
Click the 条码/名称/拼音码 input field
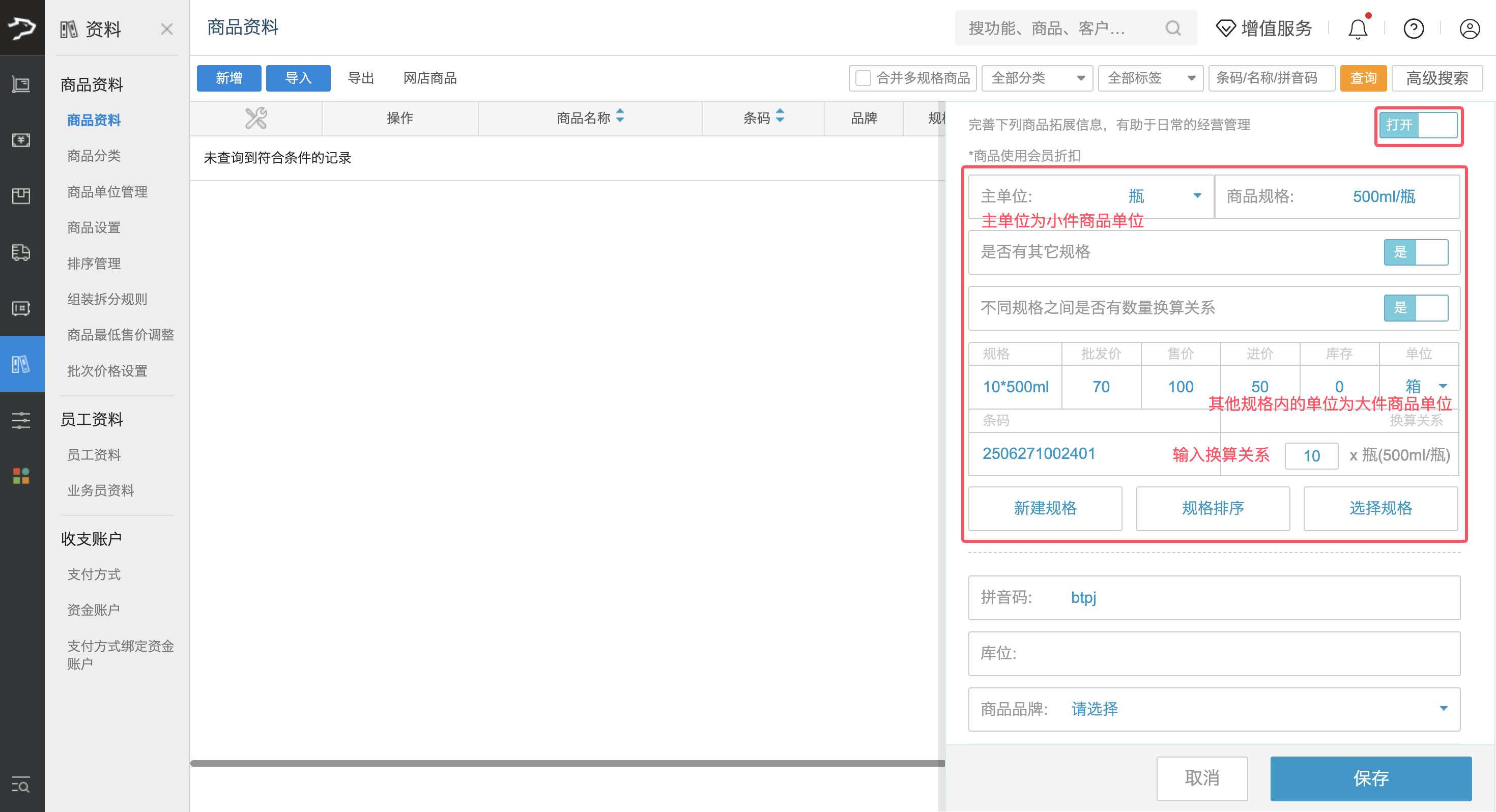click(1272, 78)
